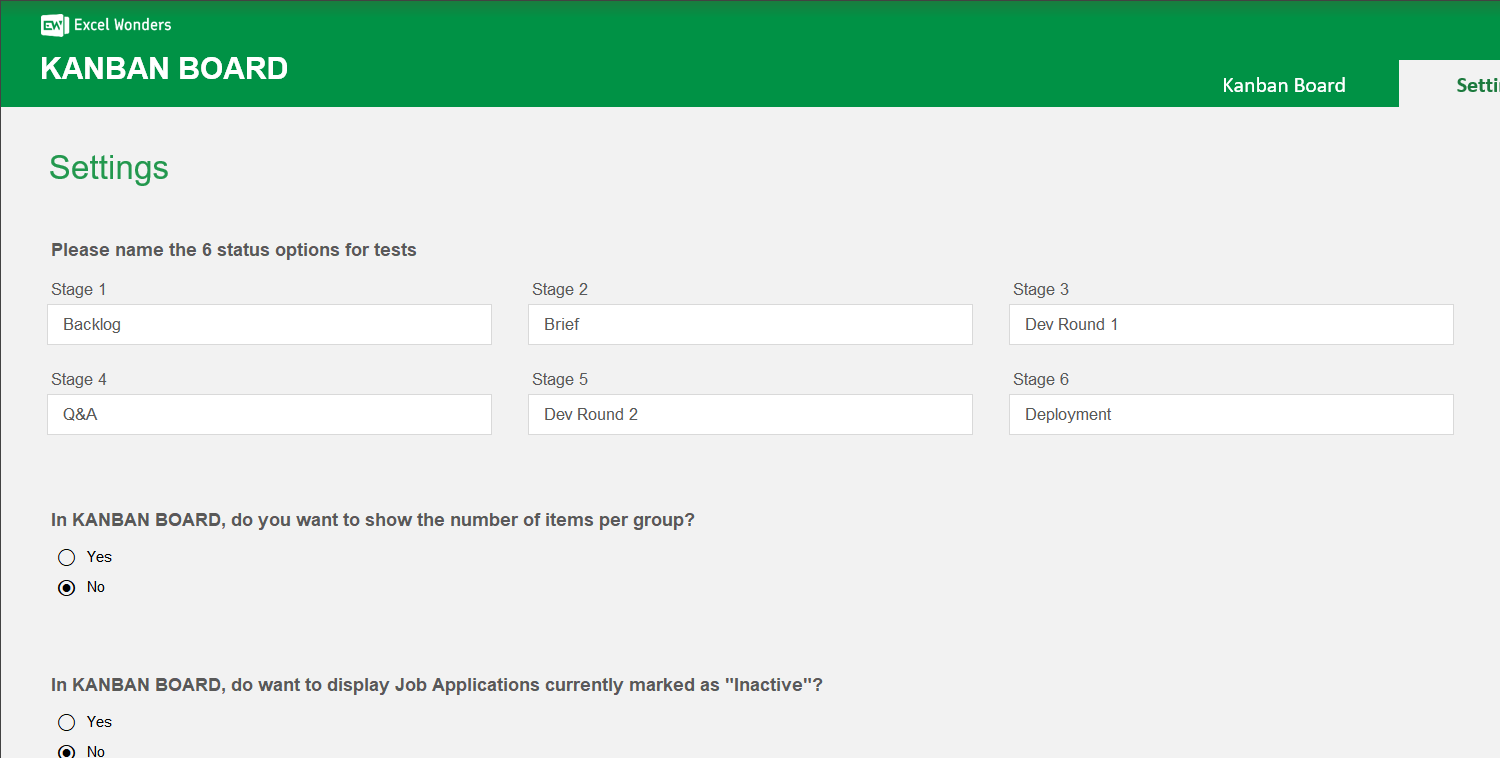Viewport: 1500px width, 758px height.
Task: Click the Excel Wonders brand link
Action: pos(120,25)
